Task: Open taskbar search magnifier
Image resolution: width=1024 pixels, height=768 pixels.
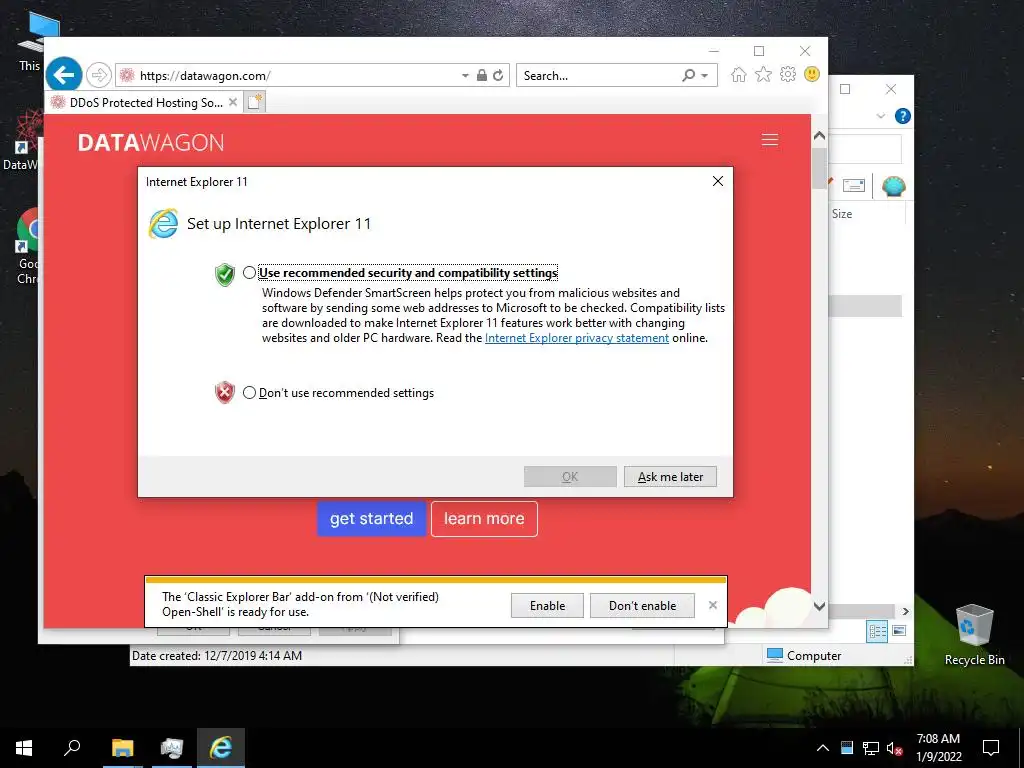Action: tap(72, 748)
